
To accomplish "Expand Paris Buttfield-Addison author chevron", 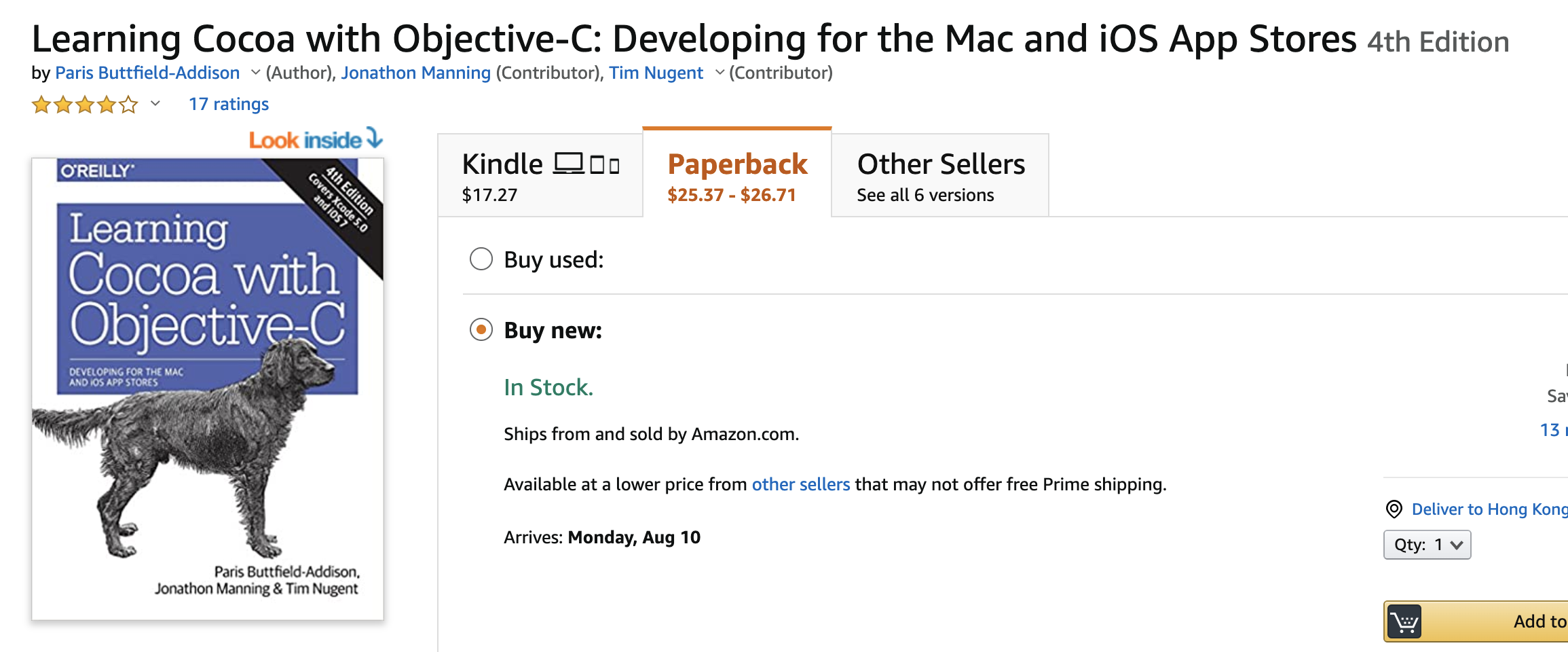I will 255,72.
